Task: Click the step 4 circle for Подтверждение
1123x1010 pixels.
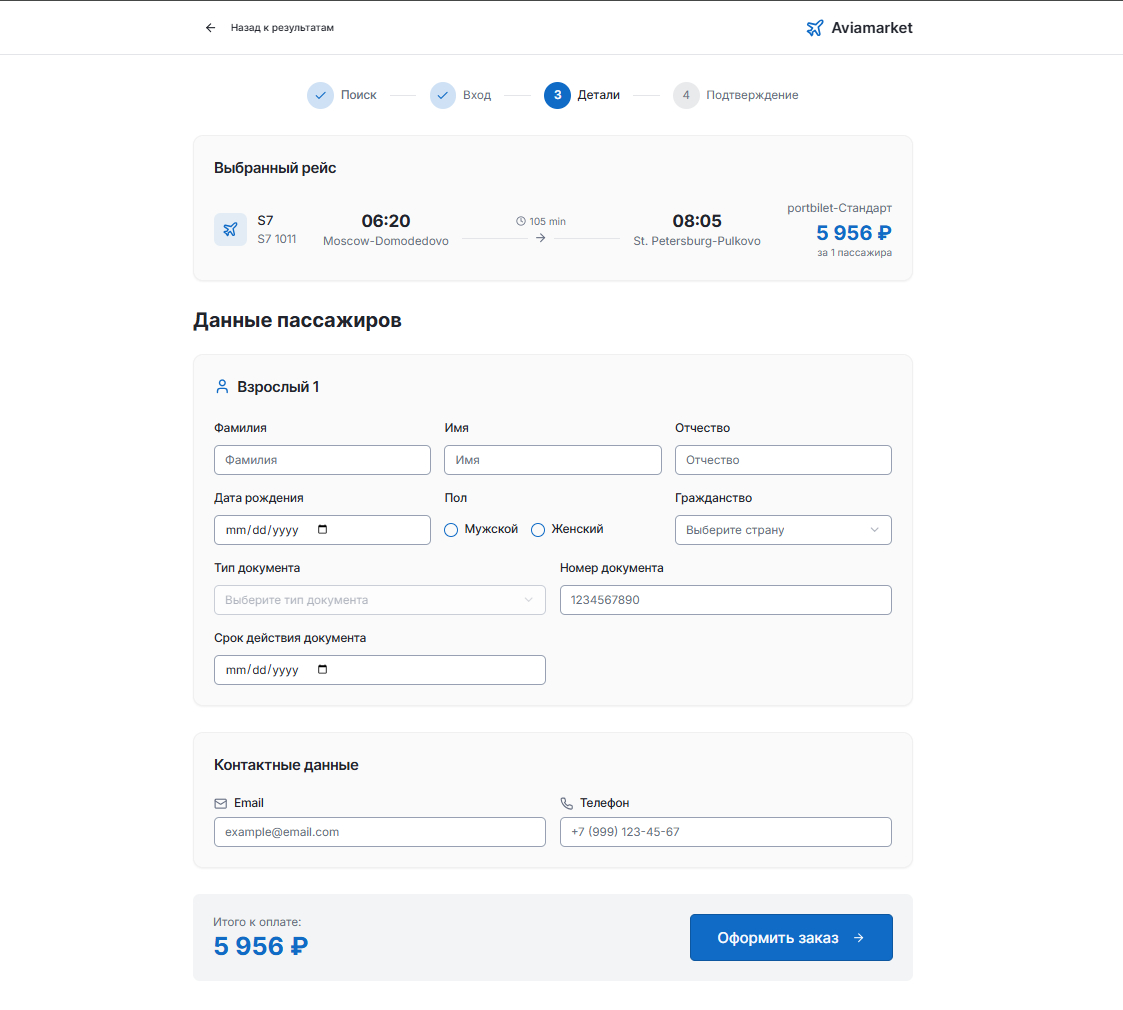Action: pyautogui.click(x=686, y=95)
